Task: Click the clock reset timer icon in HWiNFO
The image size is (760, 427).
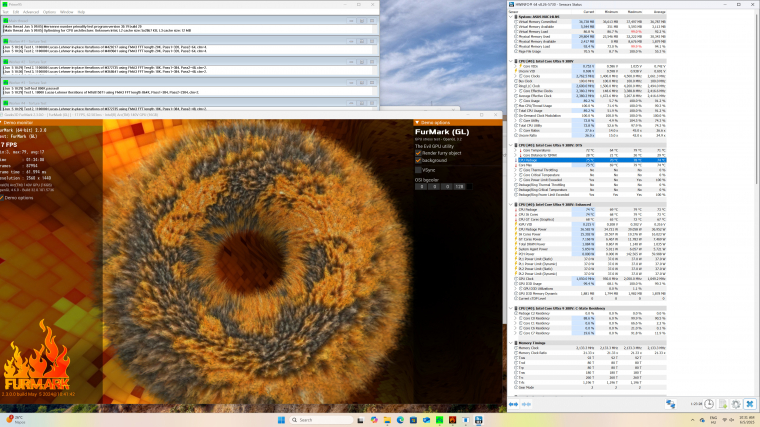Action: pyautogui.click(x=709, y=404)
